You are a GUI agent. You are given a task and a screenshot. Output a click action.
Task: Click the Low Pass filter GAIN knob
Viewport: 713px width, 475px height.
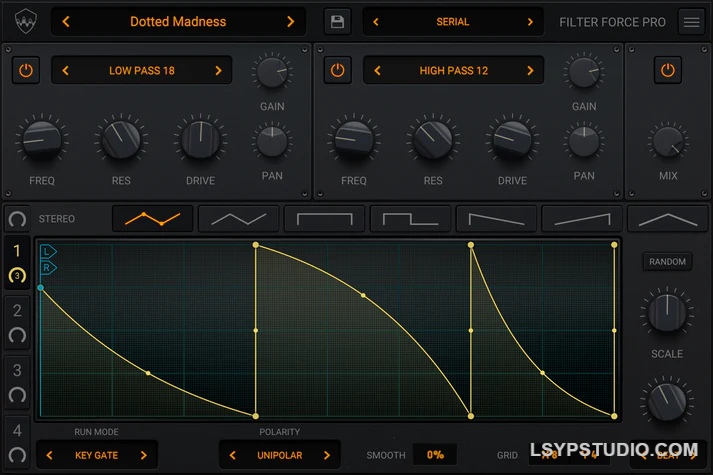tap(272, 72)
